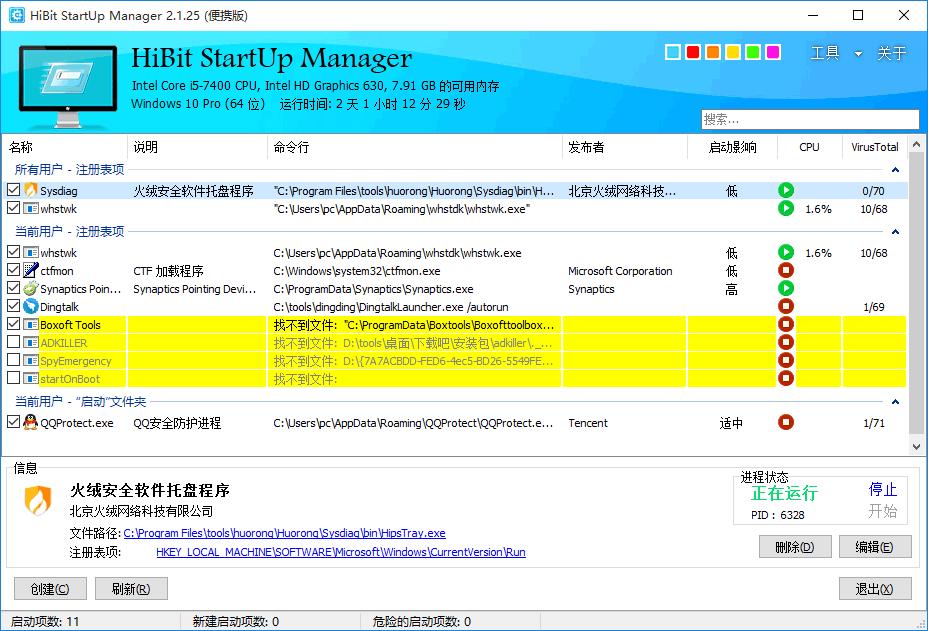Screen dimensions: 928x631
Task: Disable Synaptics Pointing Device checkbox
Action: click(x=14, y=288)
